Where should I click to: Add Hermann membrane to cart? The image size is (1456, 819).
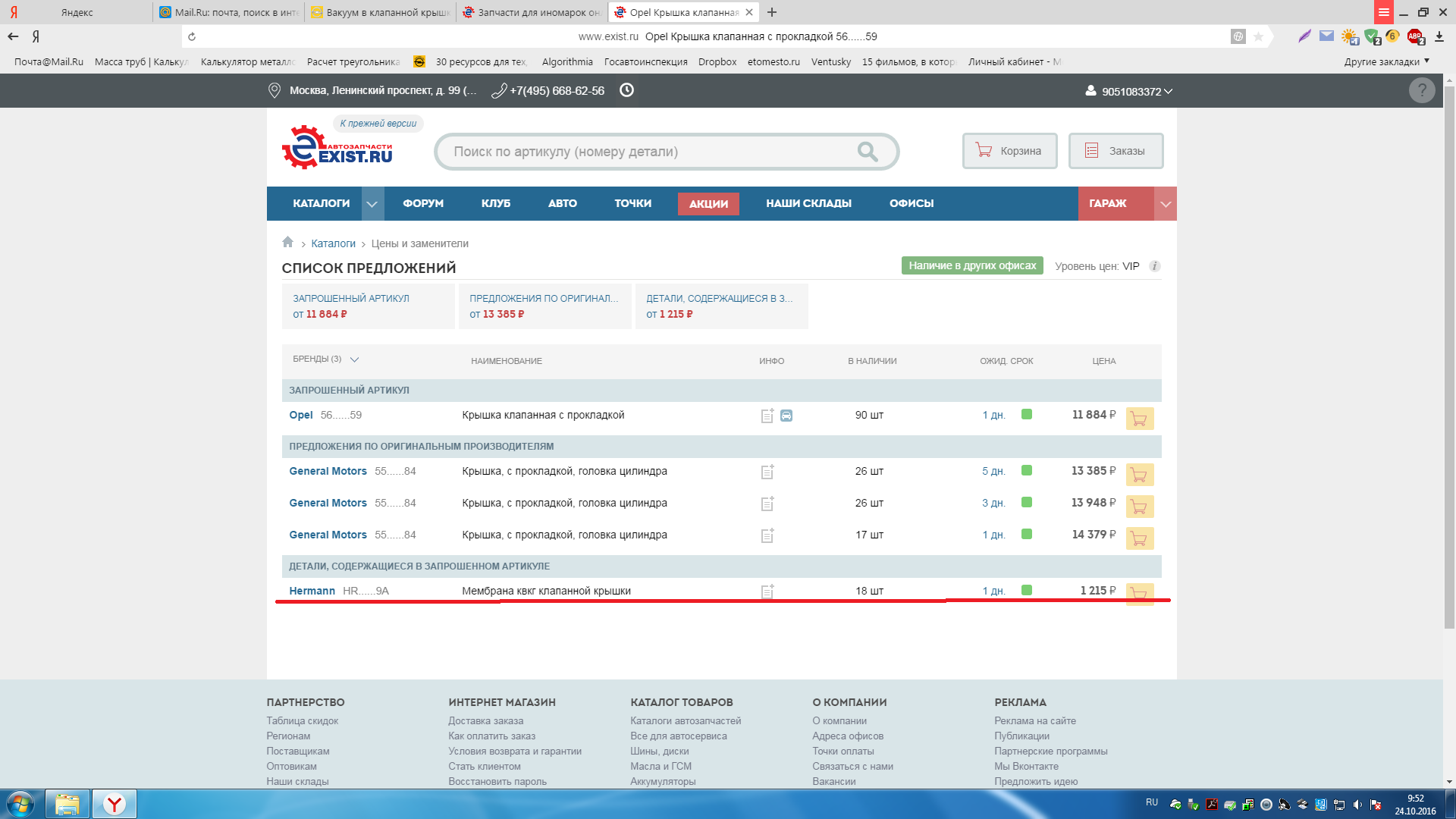coord(1139,593)
